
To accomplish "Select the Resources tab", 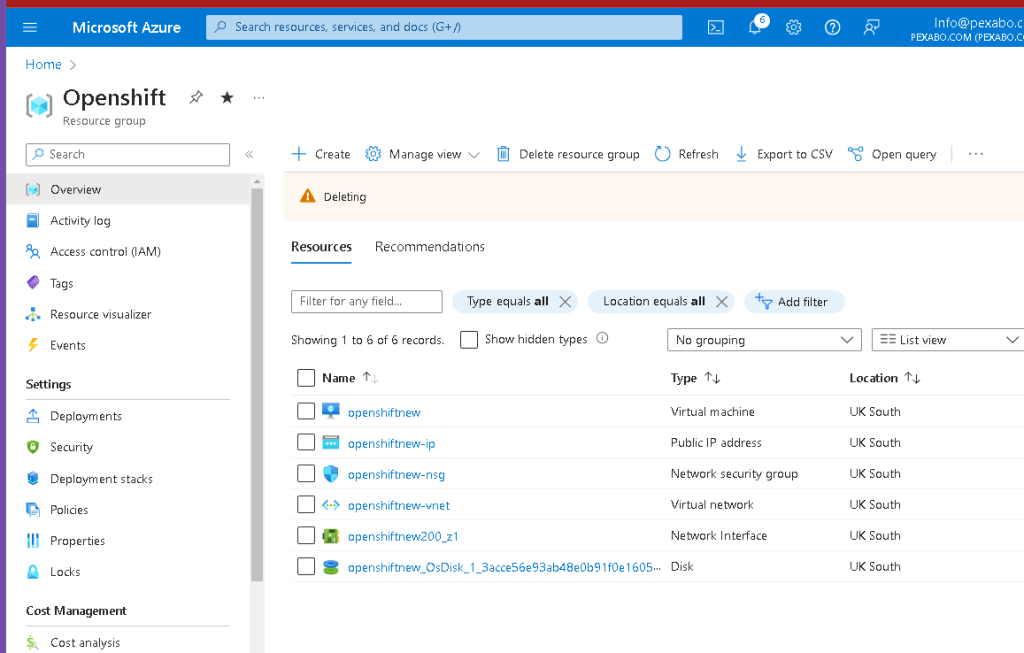I will point(321,247).
